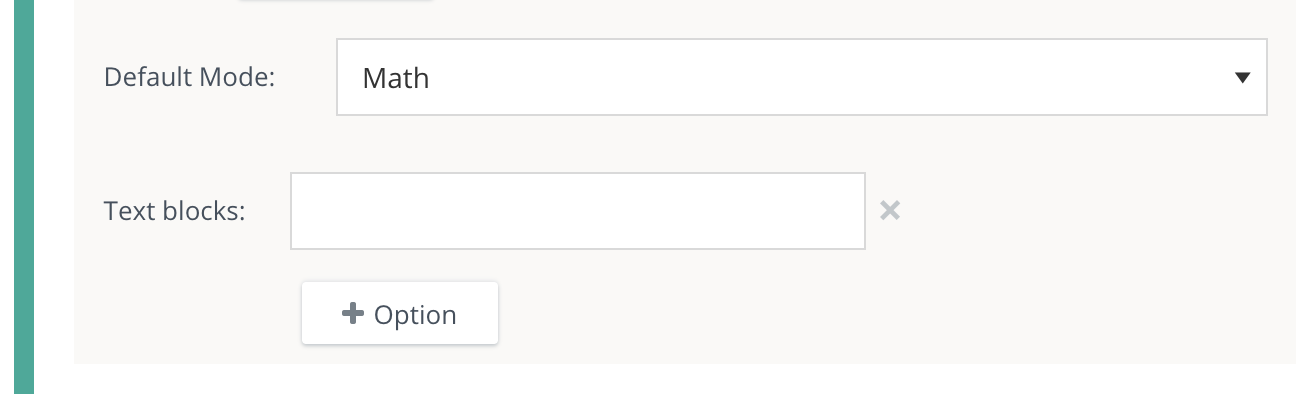Click the plus icon in Option button
The image size is (1296, 394).
353,314
